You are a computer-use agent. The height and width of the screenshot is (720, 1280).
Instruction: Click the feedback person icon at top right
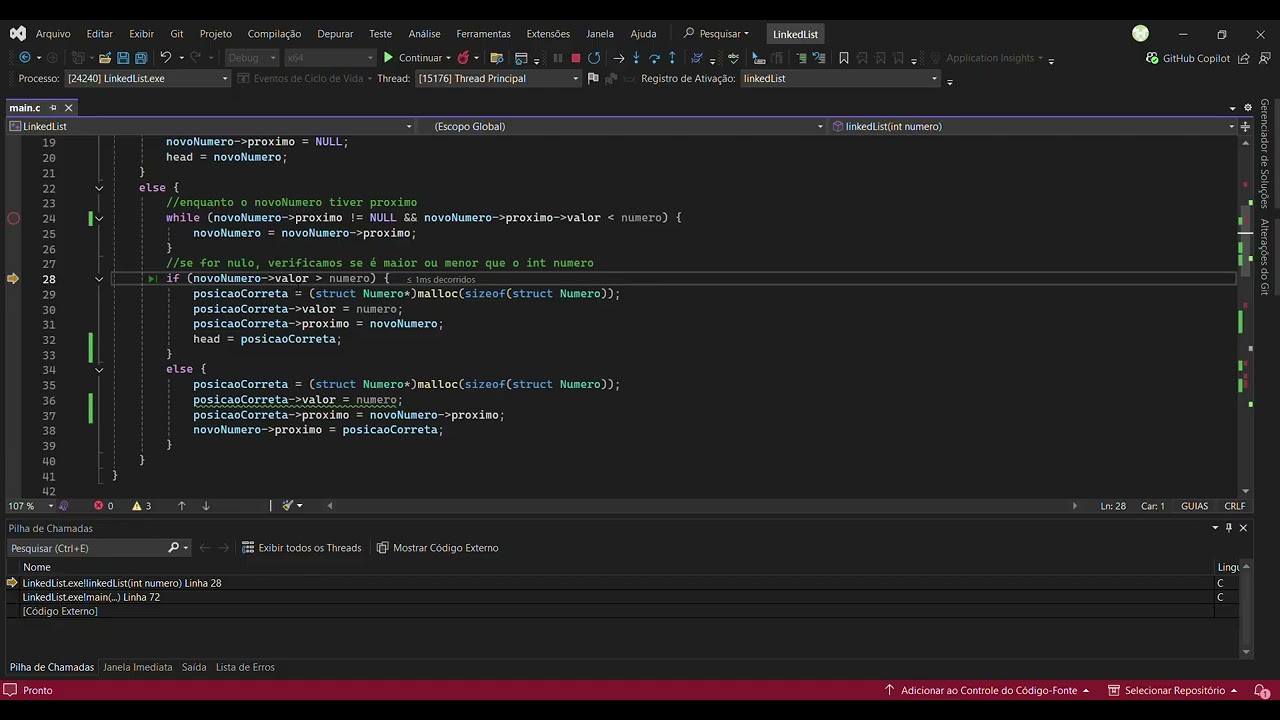1263,58
